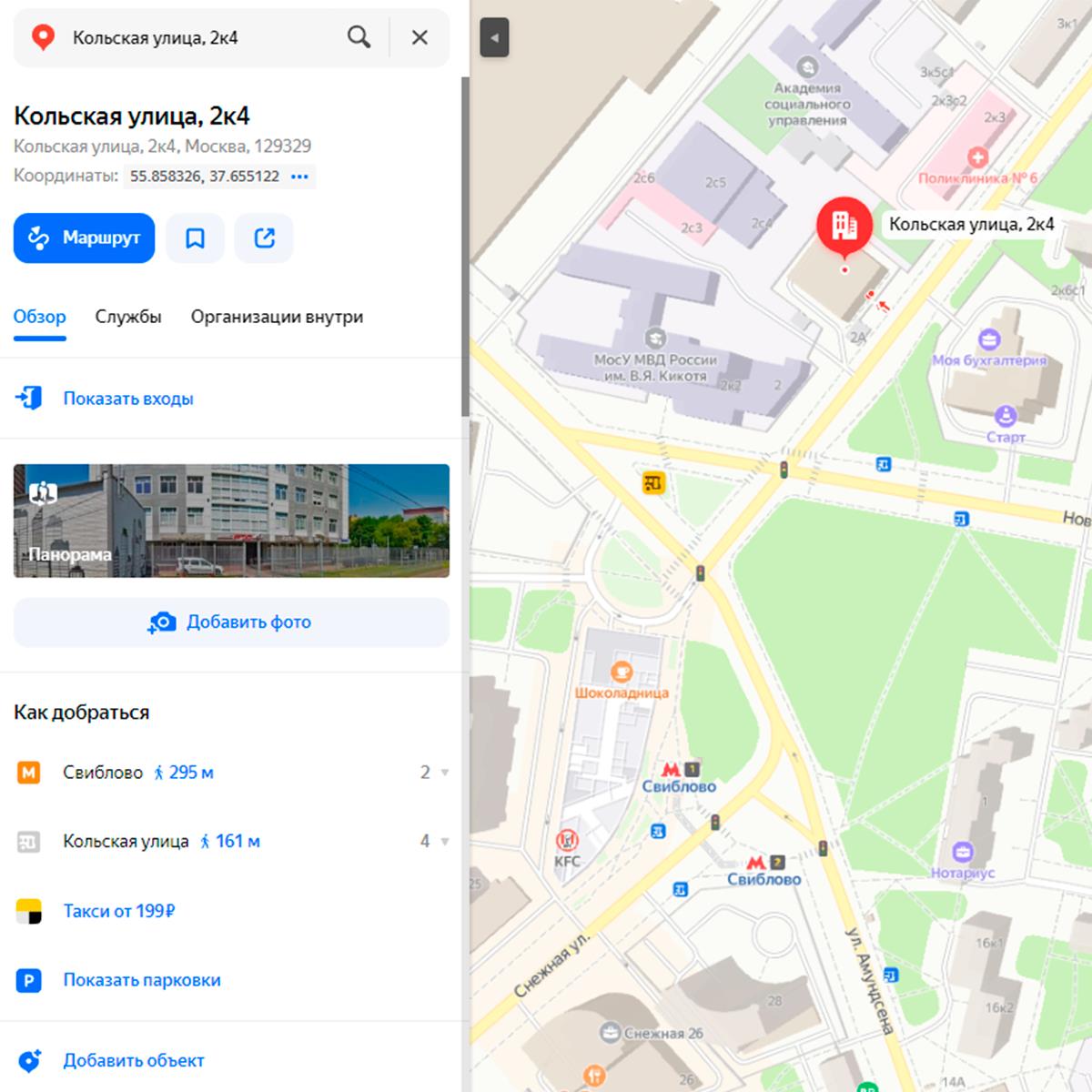Click the Свиблово metro exit 1 marker
The image size is (1092, 1092).
pyautogui.click(x=682, y=769)
